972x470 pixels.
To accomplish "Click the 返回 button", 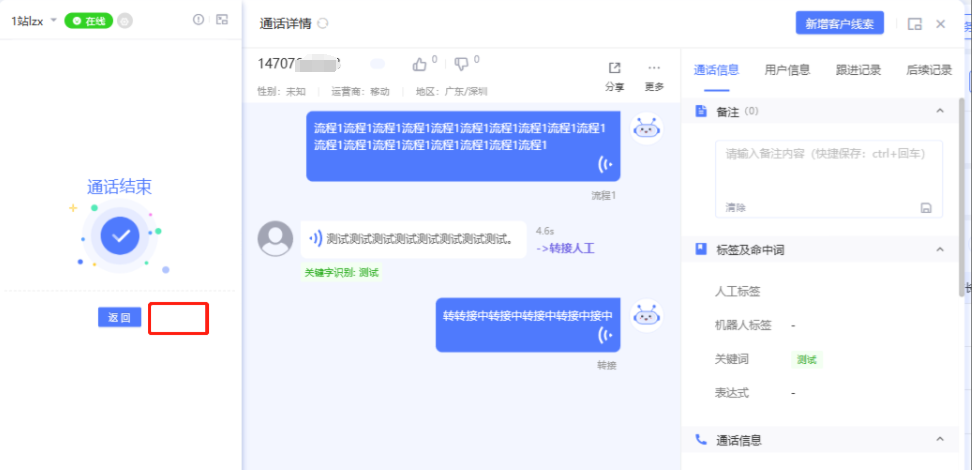I will (119, 318).
